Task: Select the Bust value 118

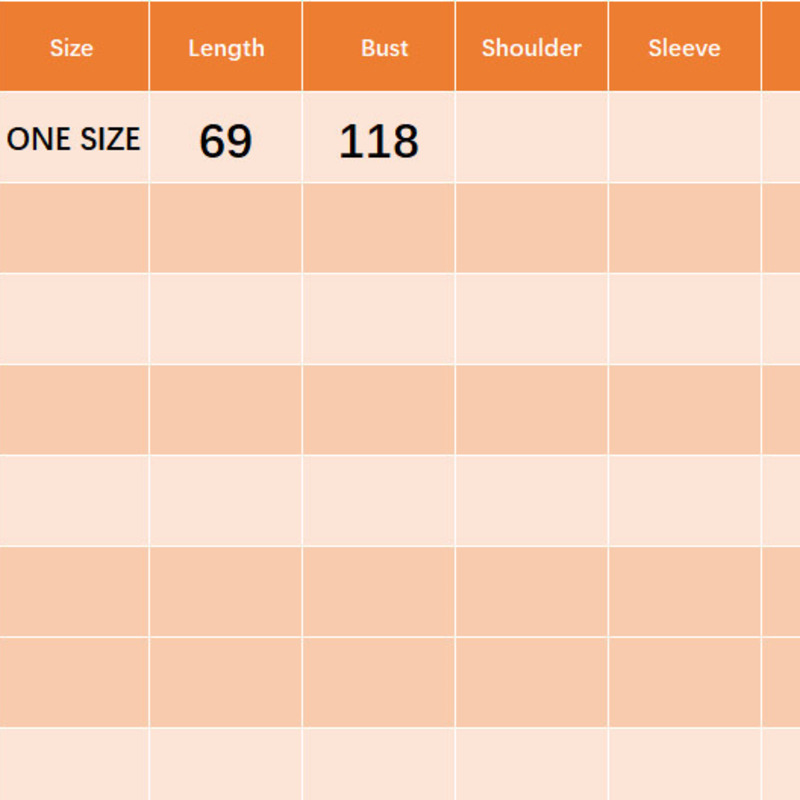Action: tap(379, 141)
